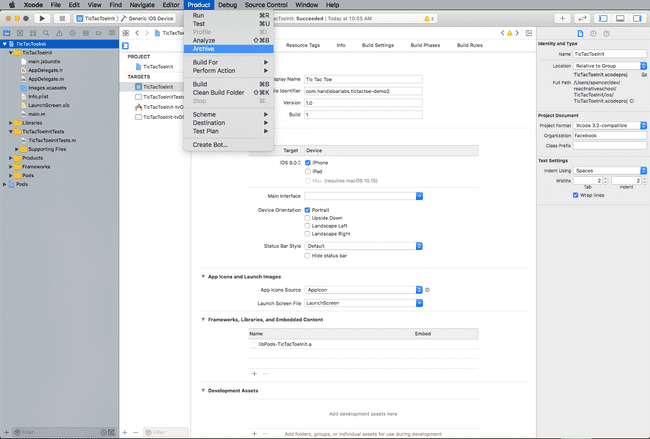This screenshot has width=650, height=439.
Task: Click the code review arrows button
Action: [582, 18]
